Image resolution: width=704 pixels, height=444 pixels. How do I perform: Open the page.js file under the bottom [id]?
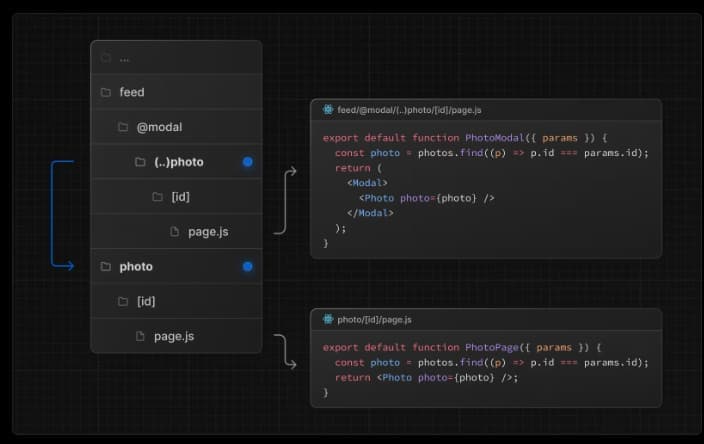pyautogui.click(x=176, y=336)
